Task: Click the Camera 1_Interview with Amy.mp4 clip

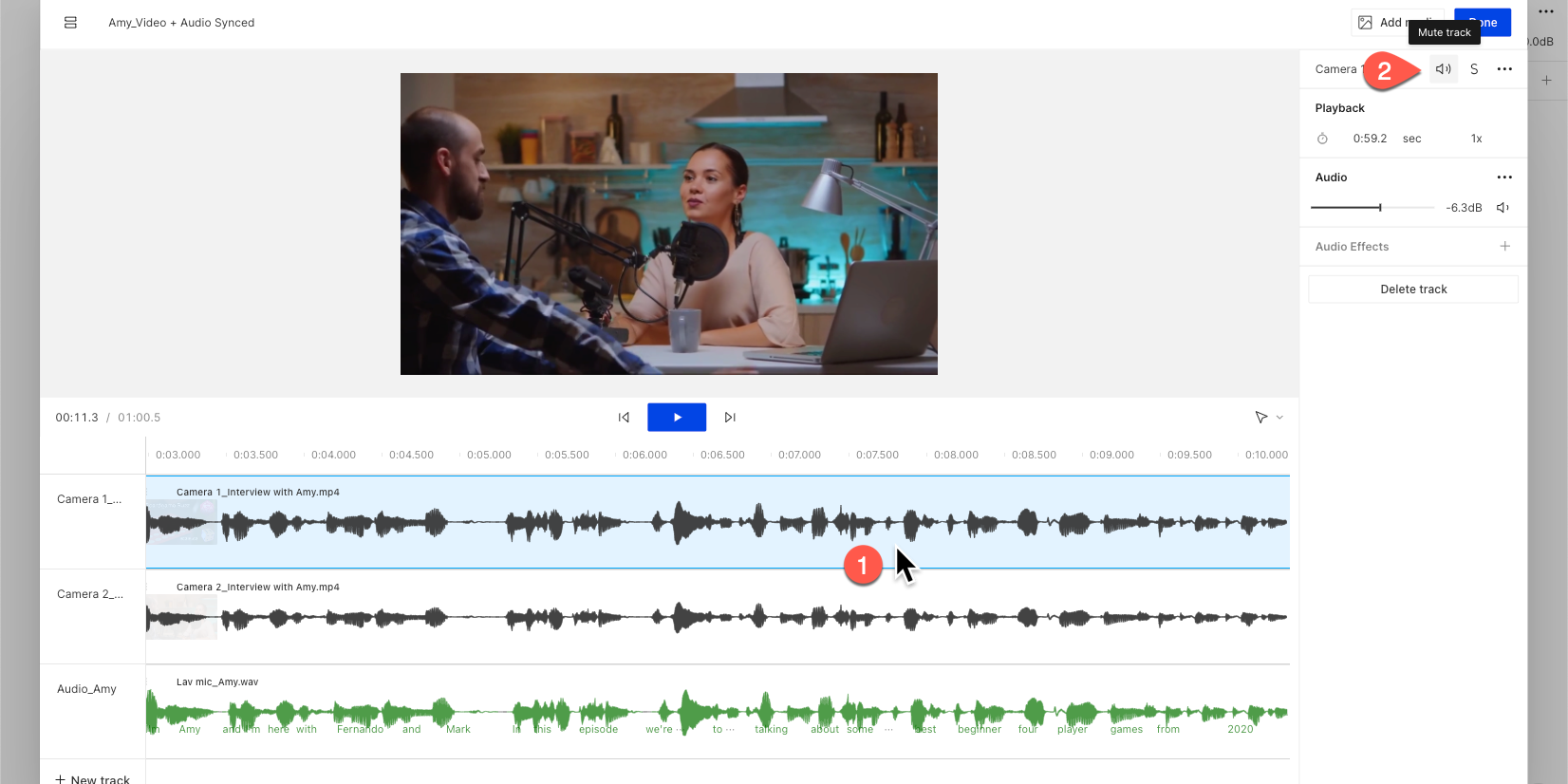Action: pos(718,522)
